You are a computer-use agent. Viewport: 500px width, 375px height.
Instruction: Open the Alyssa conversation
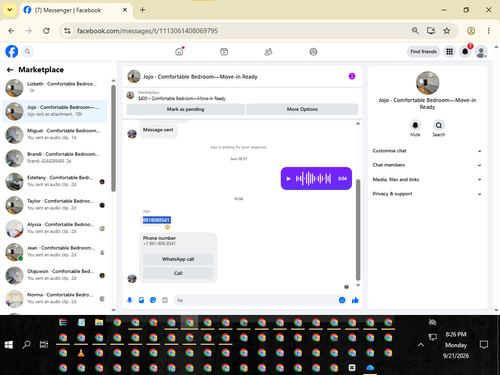pyautogui.click(x=55, y=228)
